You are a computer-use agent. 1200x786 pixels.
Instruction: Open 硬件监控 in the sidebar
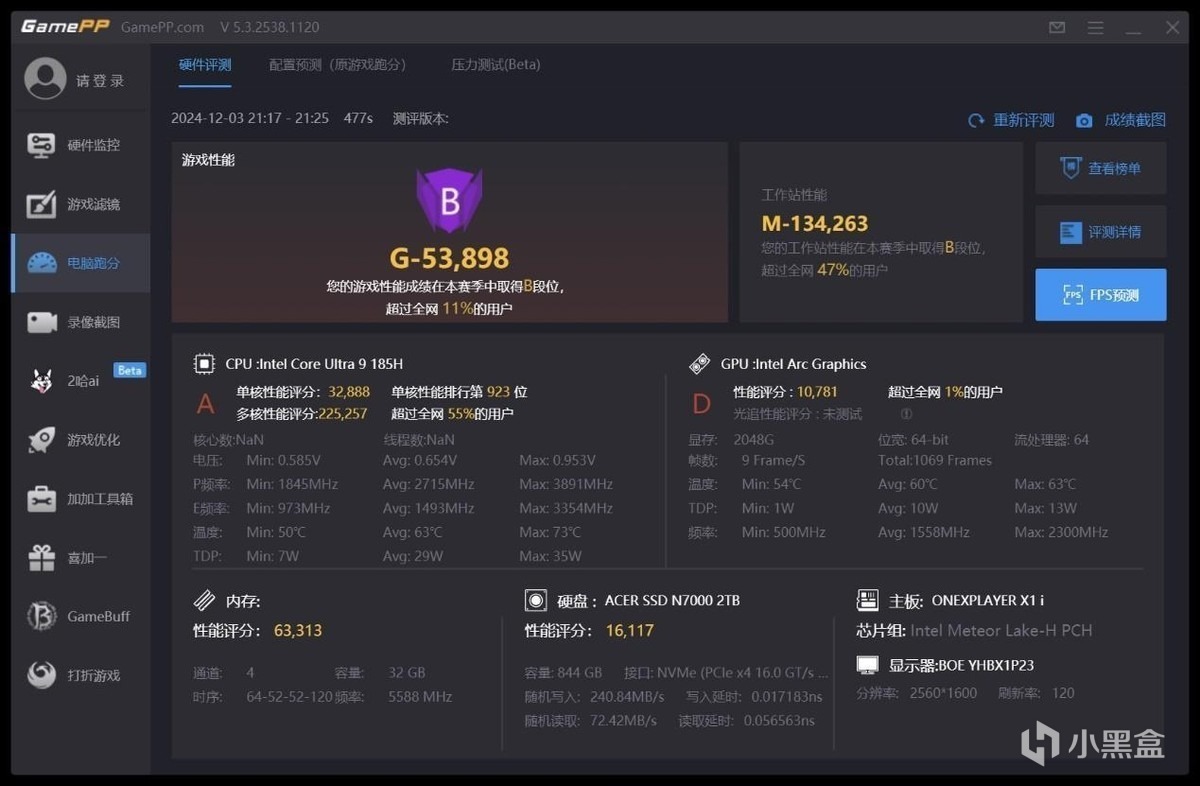click(x=80, y=145)
